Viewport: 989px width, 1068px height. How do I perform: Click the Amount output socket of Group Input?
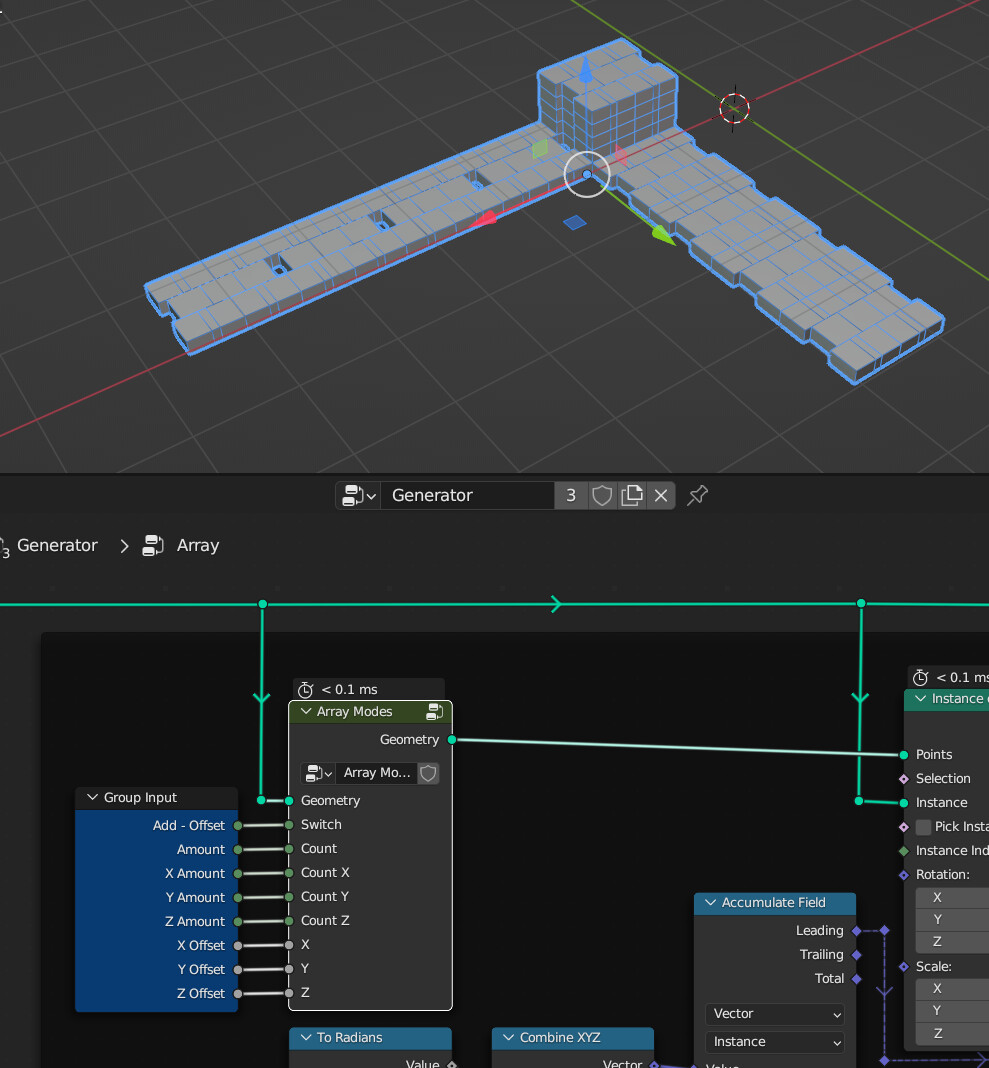pos(238,849)
